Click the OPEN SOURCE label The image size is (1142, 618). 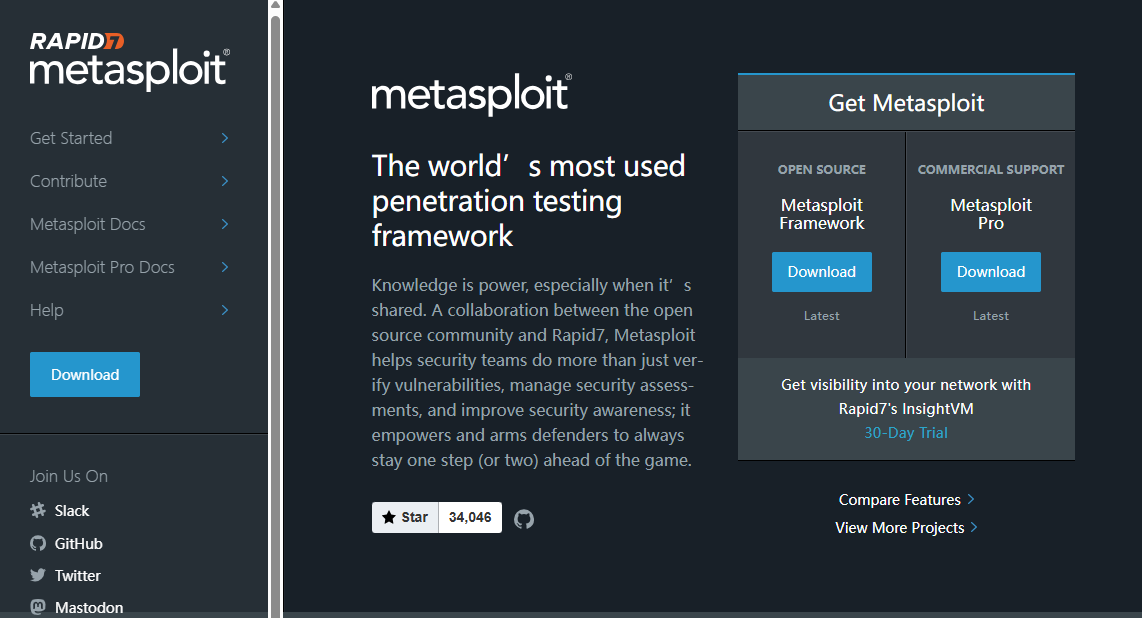(x=822, y=169)
